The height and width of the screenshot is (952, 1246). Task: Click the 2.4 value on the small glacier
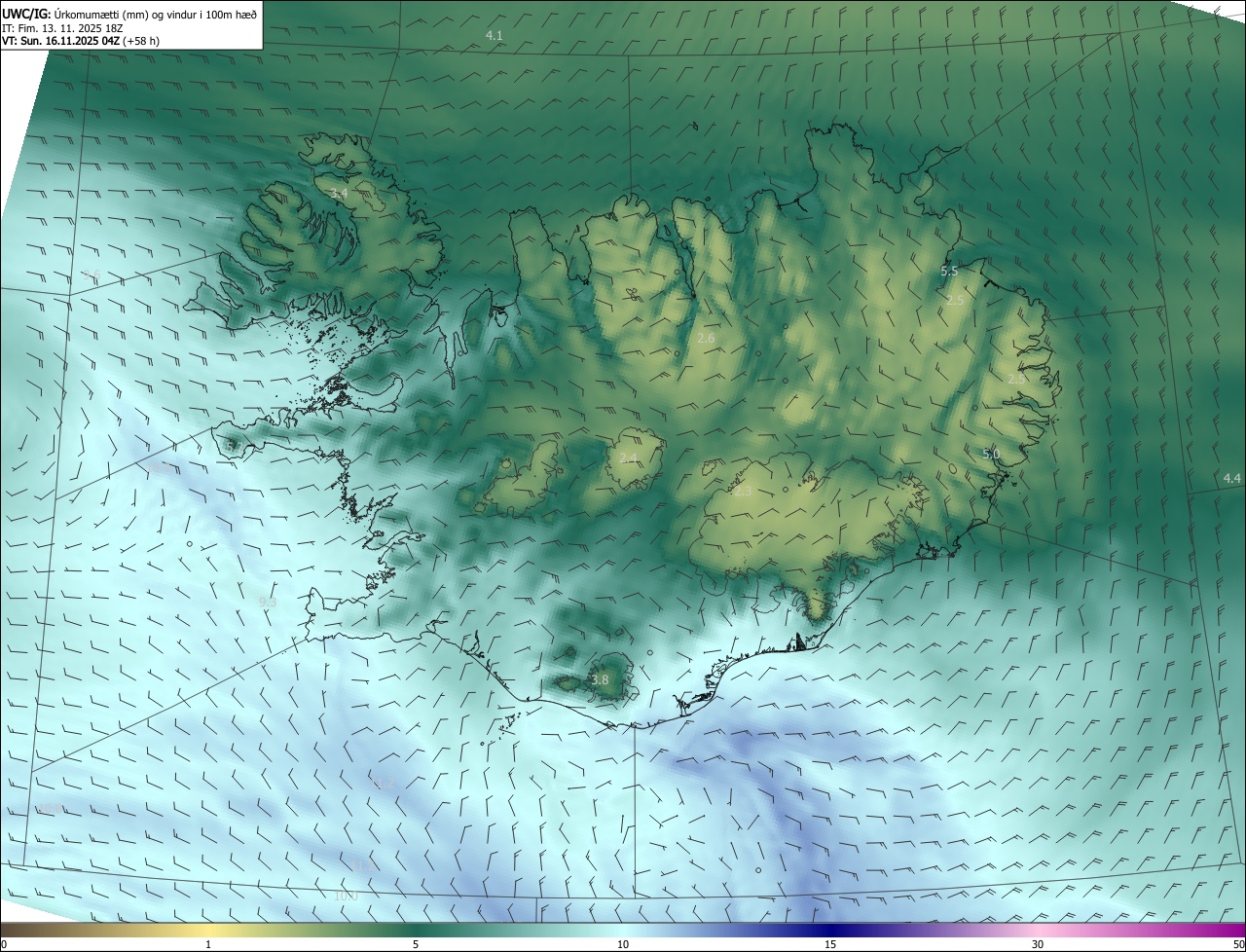coord(628,458)
